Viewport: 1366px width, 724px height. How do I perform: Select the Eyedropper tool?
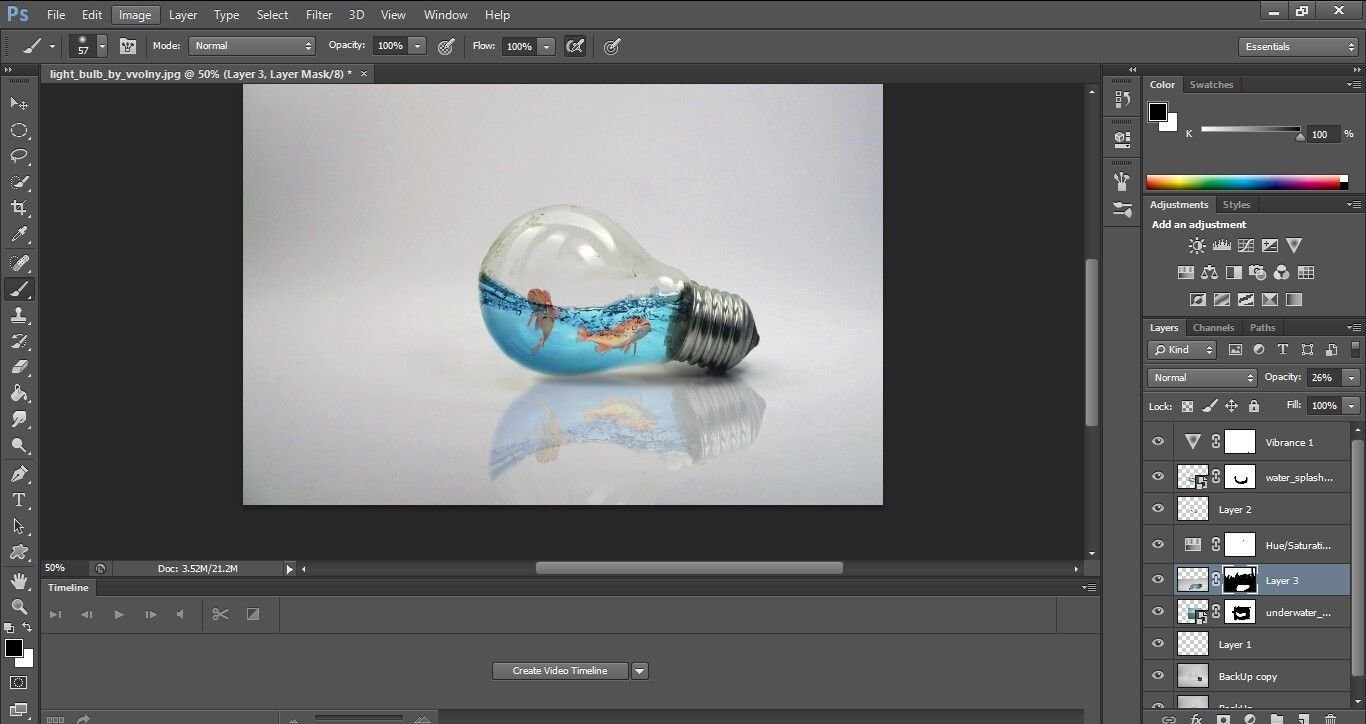[19, 235]
